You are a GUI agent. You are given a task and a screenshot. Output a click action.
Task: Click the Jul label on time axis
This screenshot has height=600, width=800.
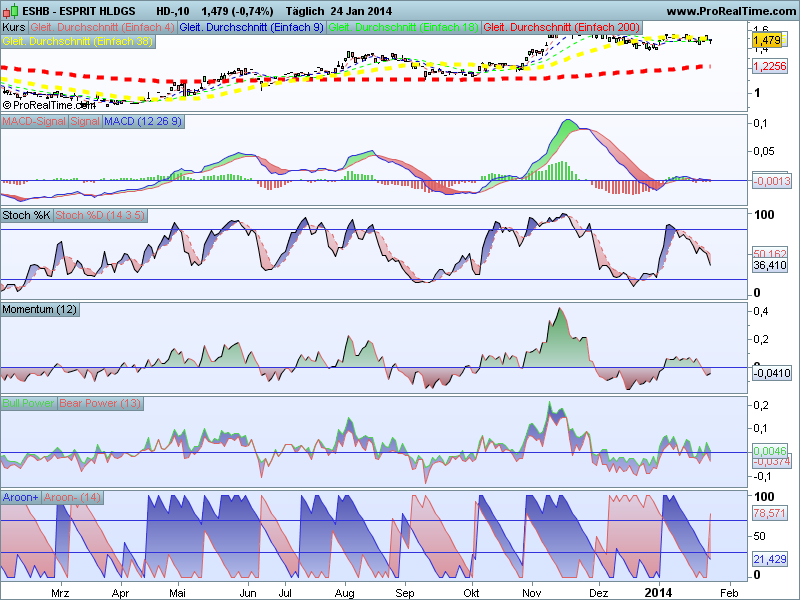[x=285, y=593]
